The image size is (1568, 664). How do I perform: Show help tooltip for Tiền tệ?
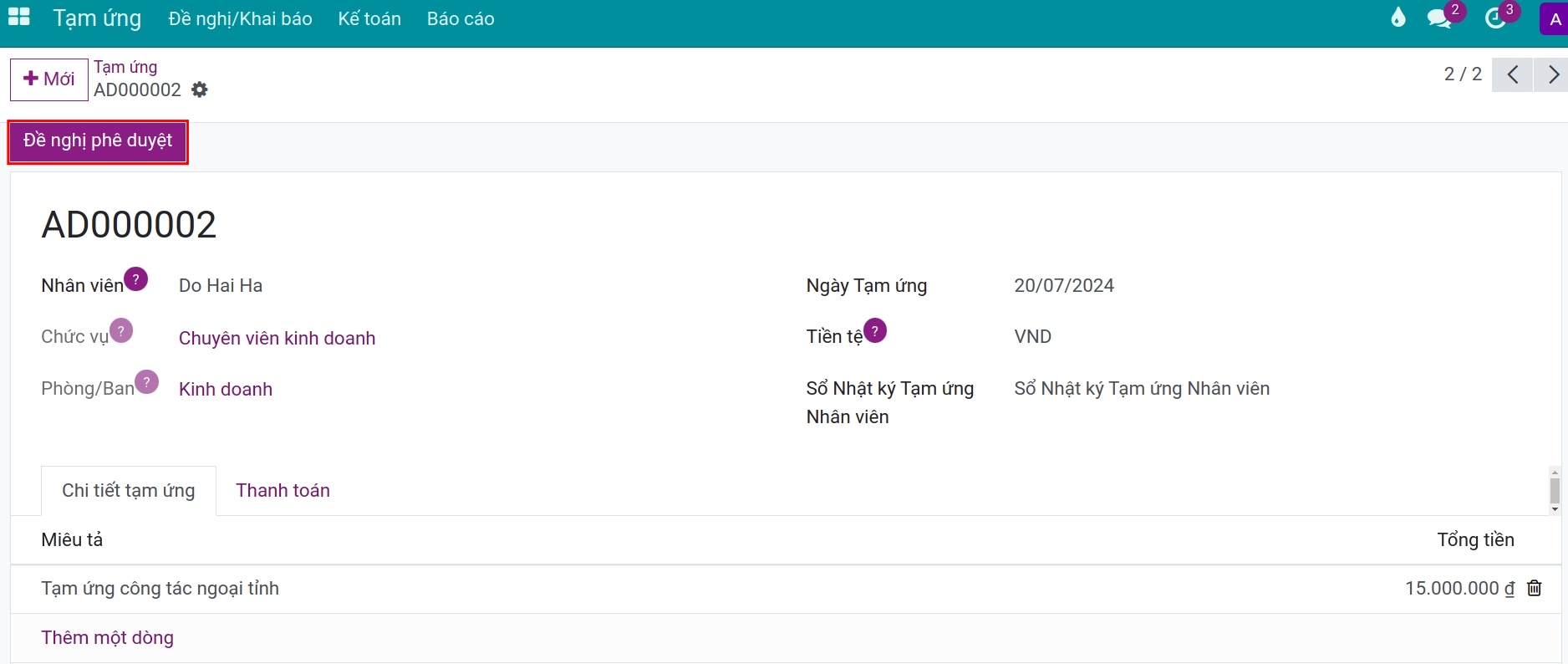[874, 330]
